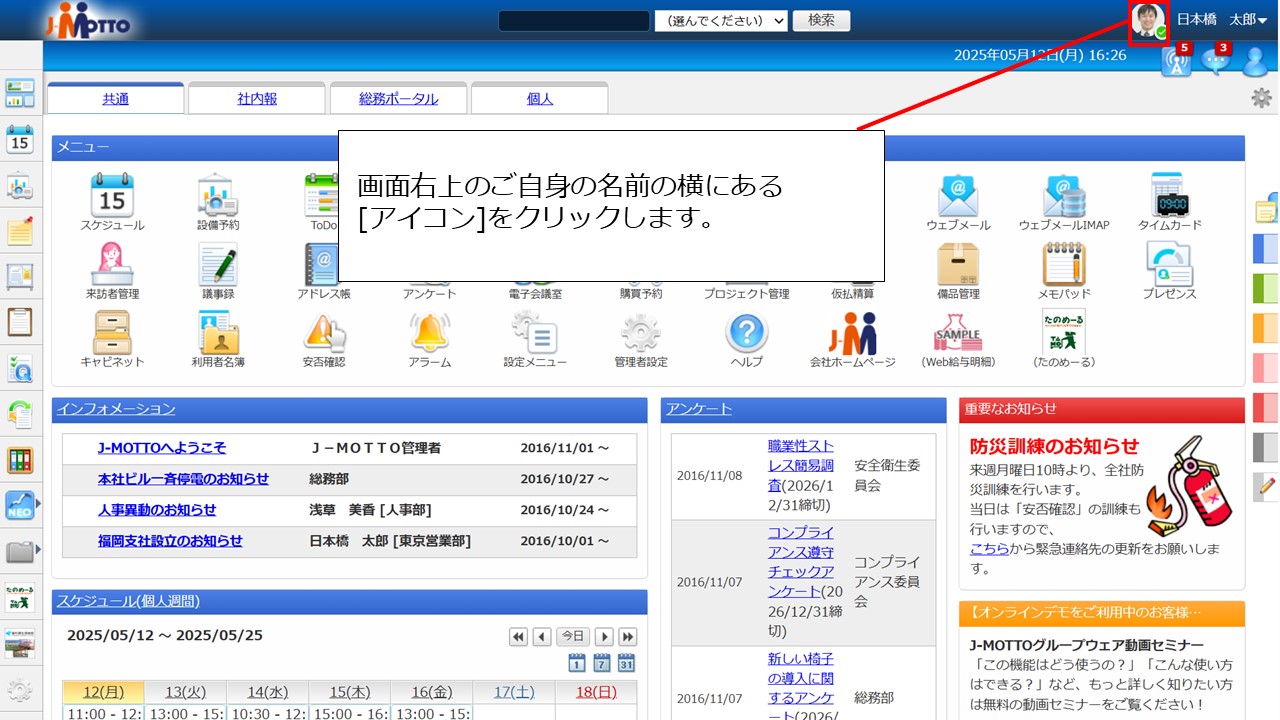The width and height of the screenshot is (1280, 720).
Task: Open the スケジュール calendar menu icon
Action: pos(112,197)
